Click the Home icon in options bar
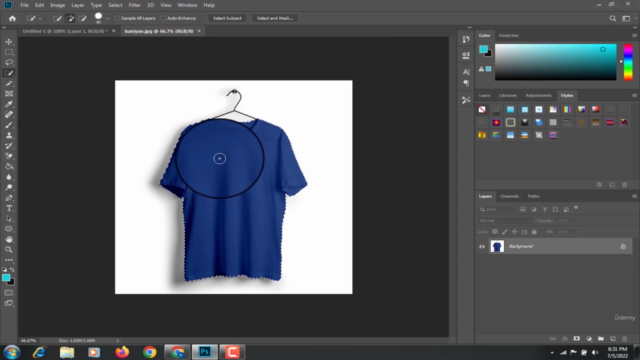Screen dimensions: 640x360 [x=12, y=18]
